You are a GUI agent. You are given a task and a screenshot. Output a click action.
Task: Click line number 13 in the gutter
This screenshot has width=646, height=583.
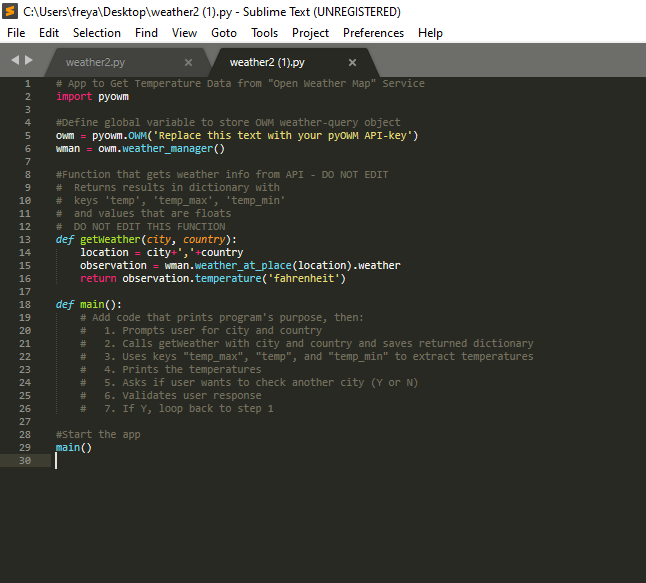[x=25, y=240]
